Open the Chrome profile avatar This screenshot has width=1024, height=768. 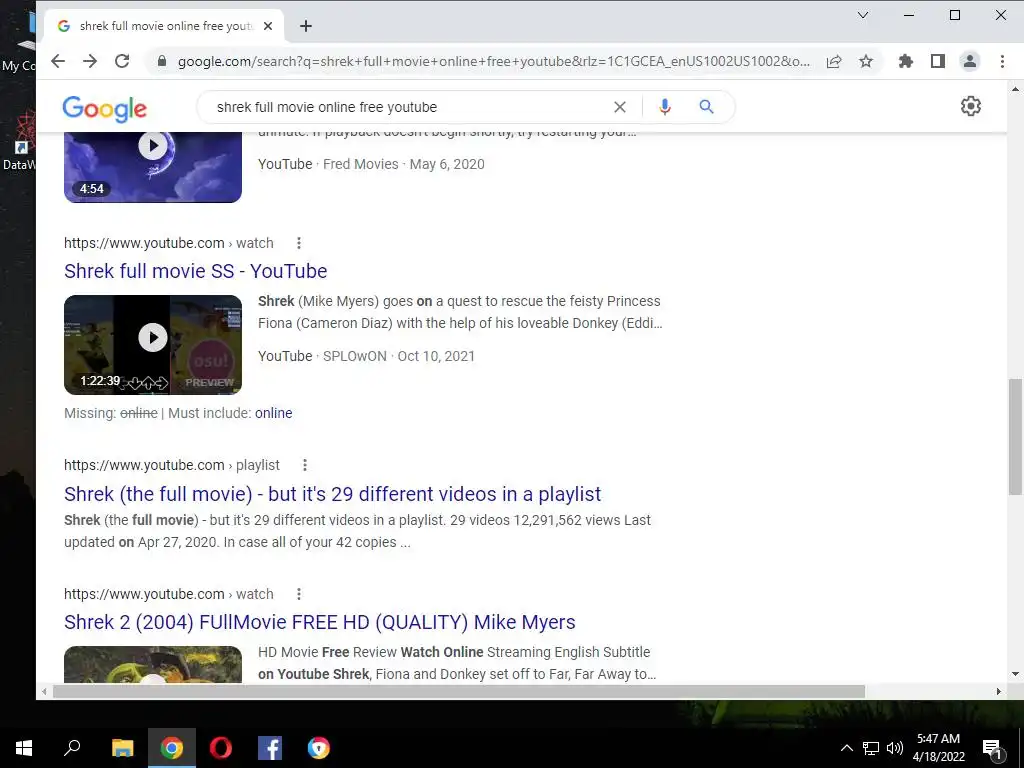tap(970, 61)
